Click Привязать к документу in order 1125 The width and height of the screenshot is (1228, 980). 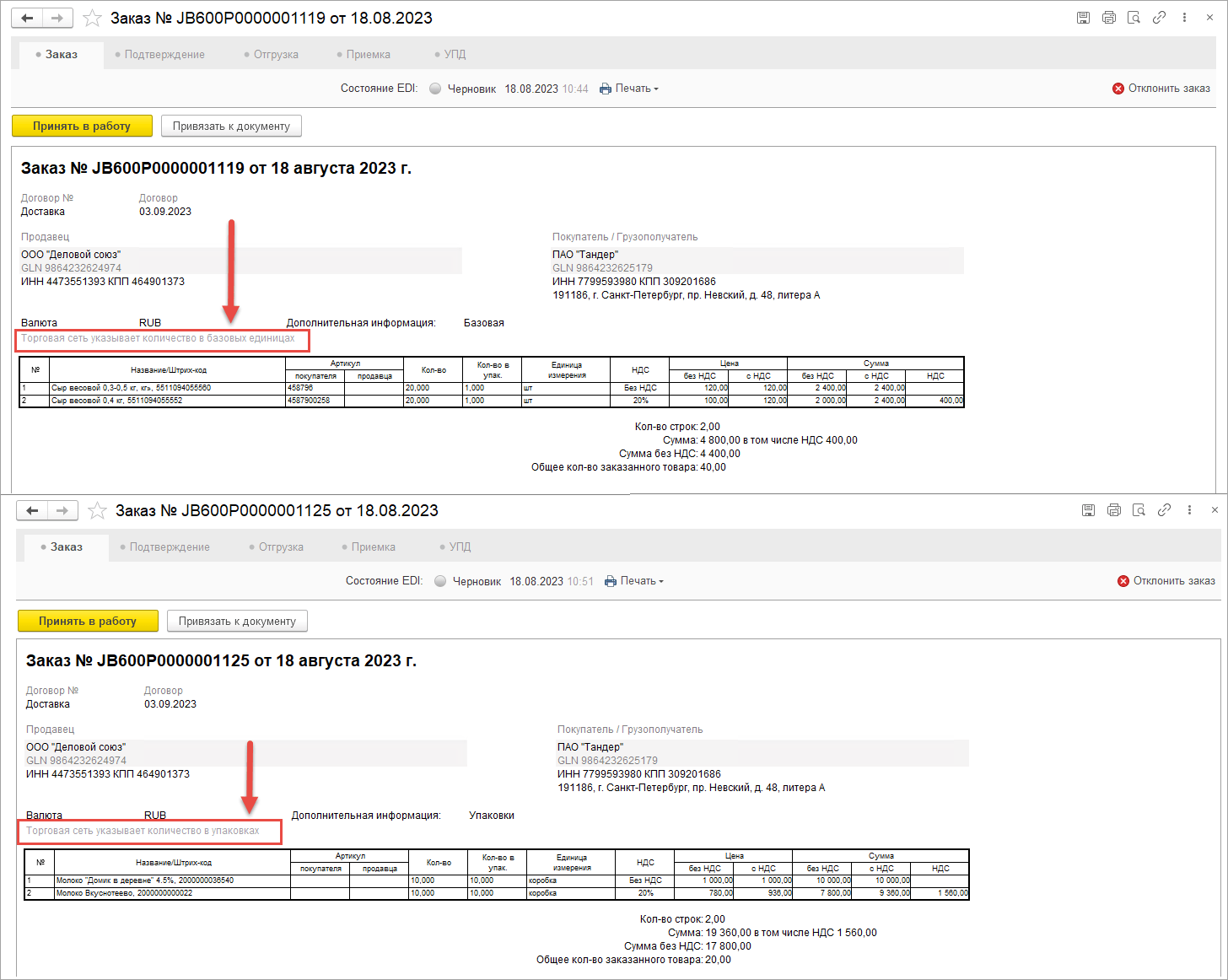(x=237, y=622)
